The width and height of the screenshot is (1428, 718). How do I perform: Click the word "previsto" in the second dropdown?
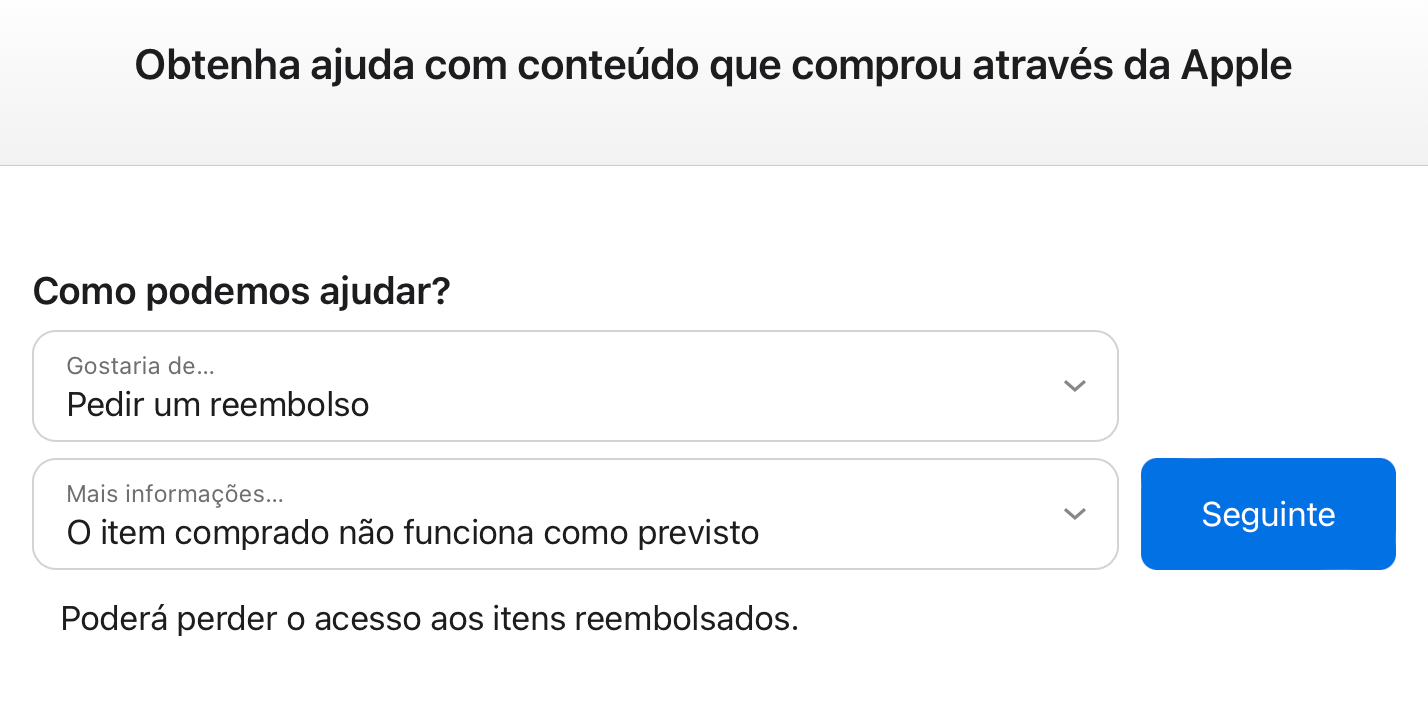click(x=698, y=533)
